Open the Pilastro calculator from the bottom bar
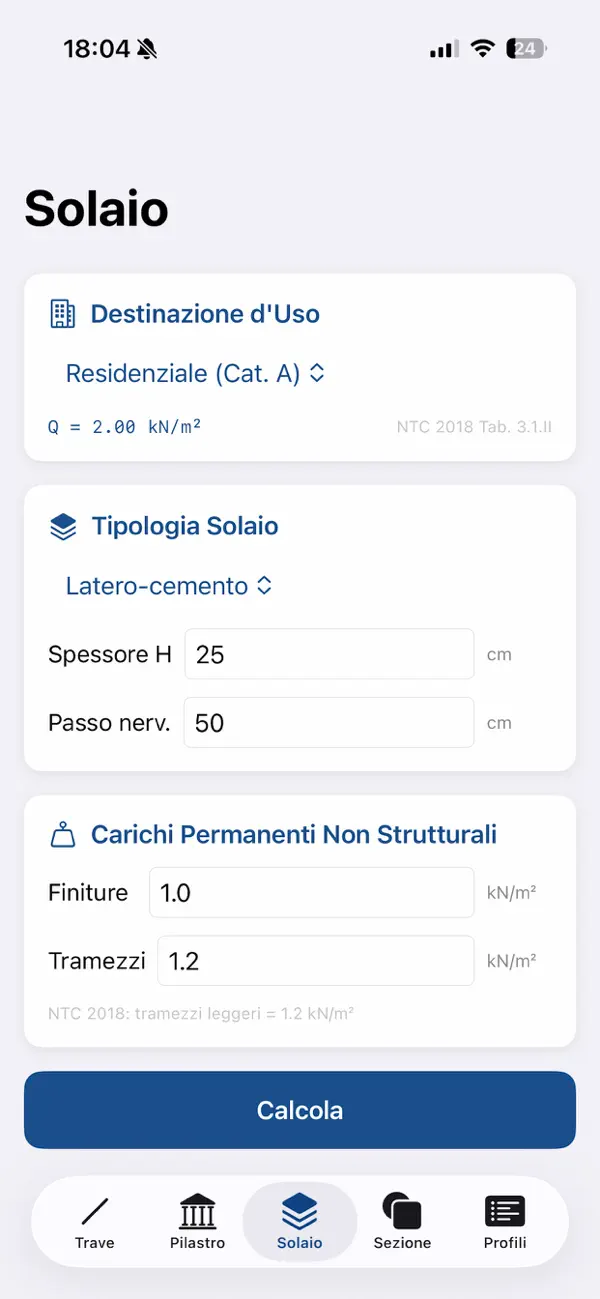This screenshot has width=600, height=1299. pyautogui.click(x=197, y=1221)
